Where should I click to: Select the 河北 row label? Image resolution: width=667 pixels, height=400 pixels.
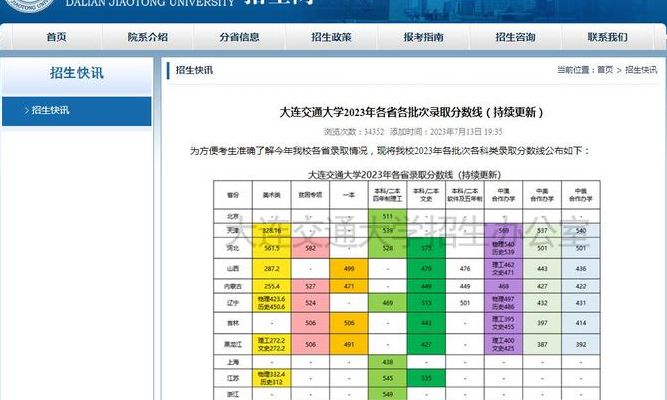tap(233, 248)
